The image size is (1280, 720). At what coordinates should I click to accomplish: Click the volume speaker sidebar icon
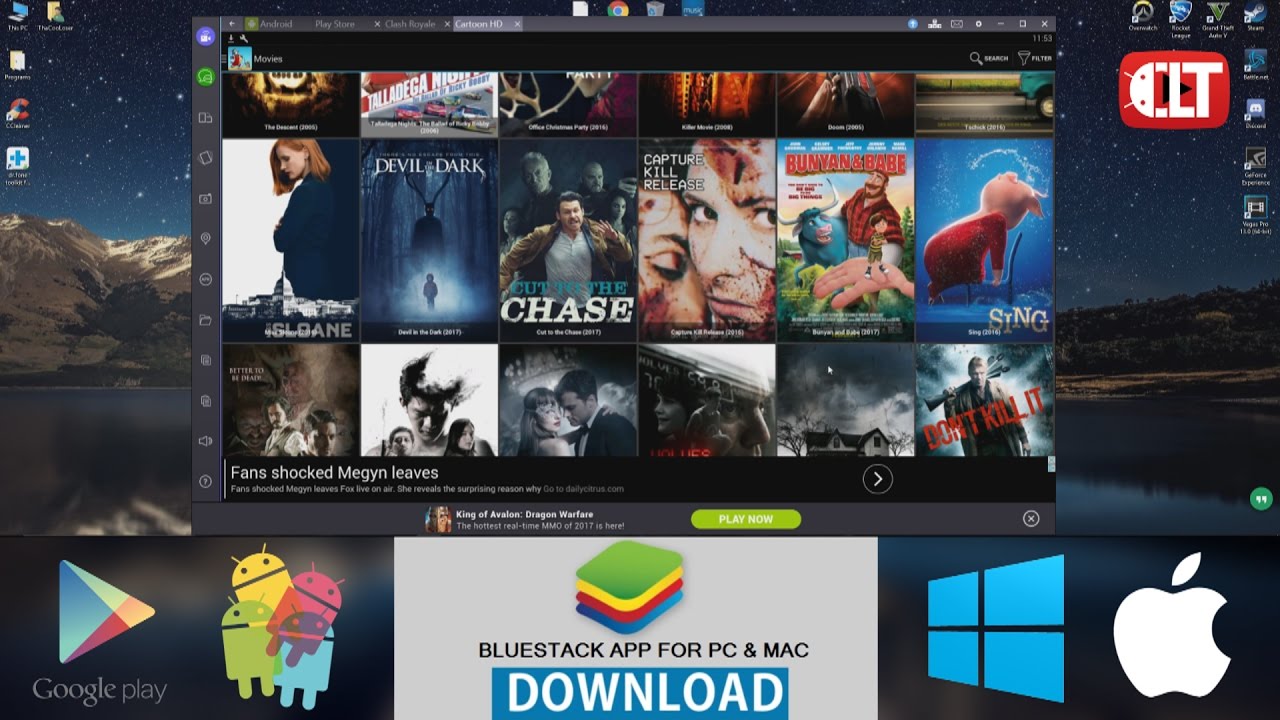(x=206, y=441)
